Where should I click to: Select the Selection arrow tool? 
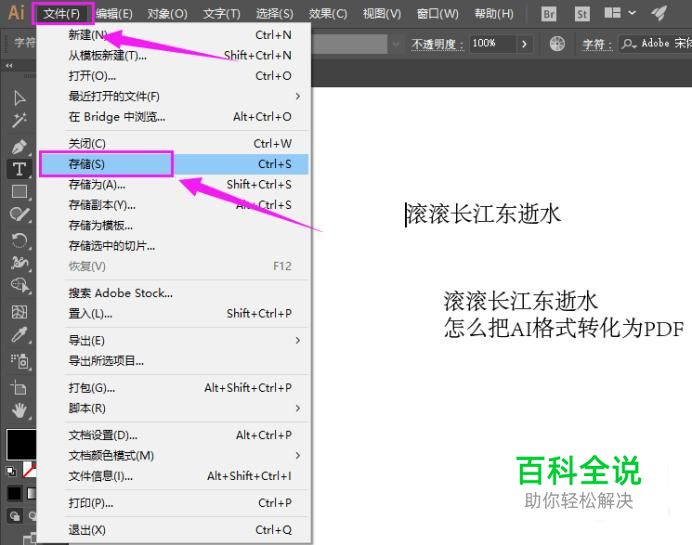[x=19, y=98]
